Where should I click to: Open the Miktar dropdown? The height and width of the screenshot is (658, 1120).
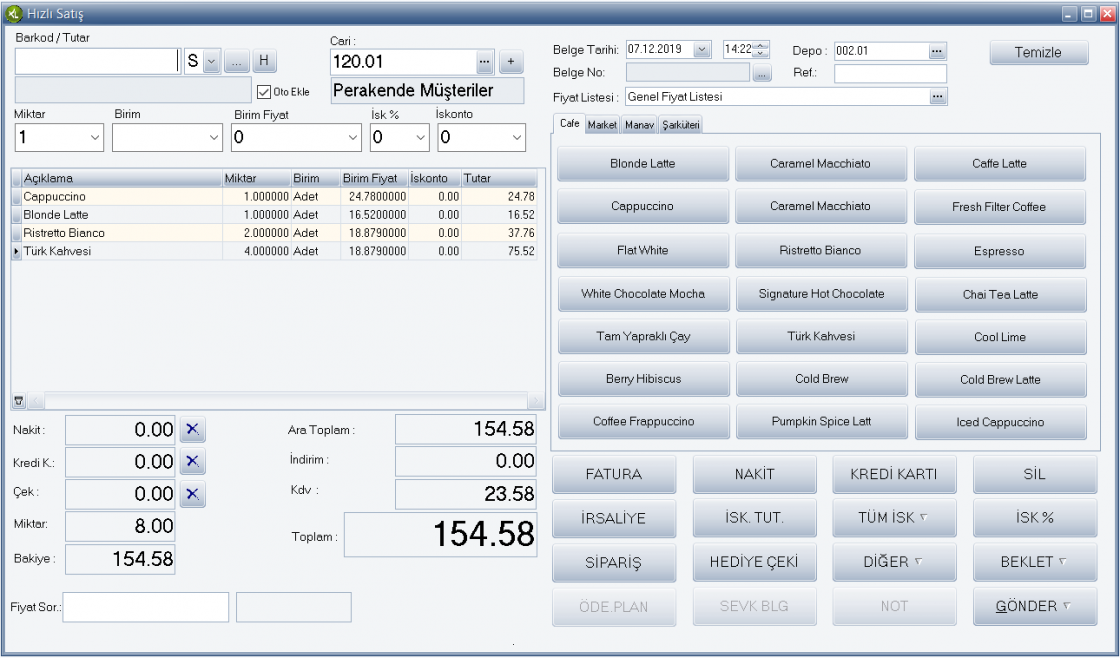click(95, 138)
